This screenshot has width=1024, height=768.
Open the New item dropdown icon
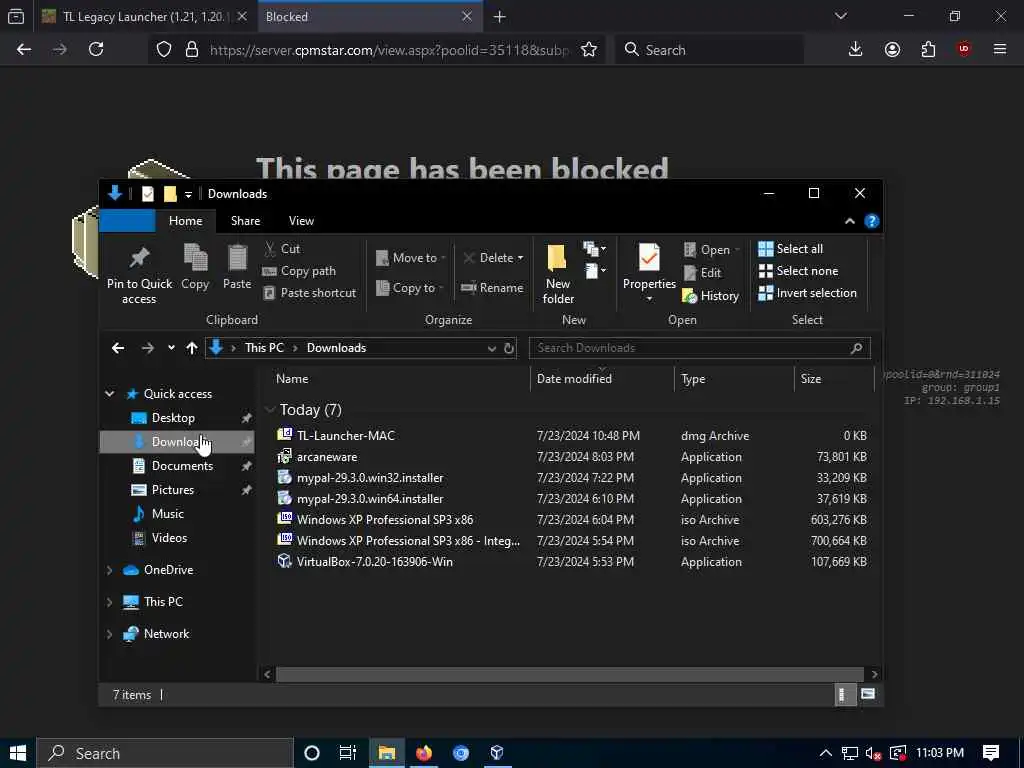pyautogui.click(x=594, y=249)
